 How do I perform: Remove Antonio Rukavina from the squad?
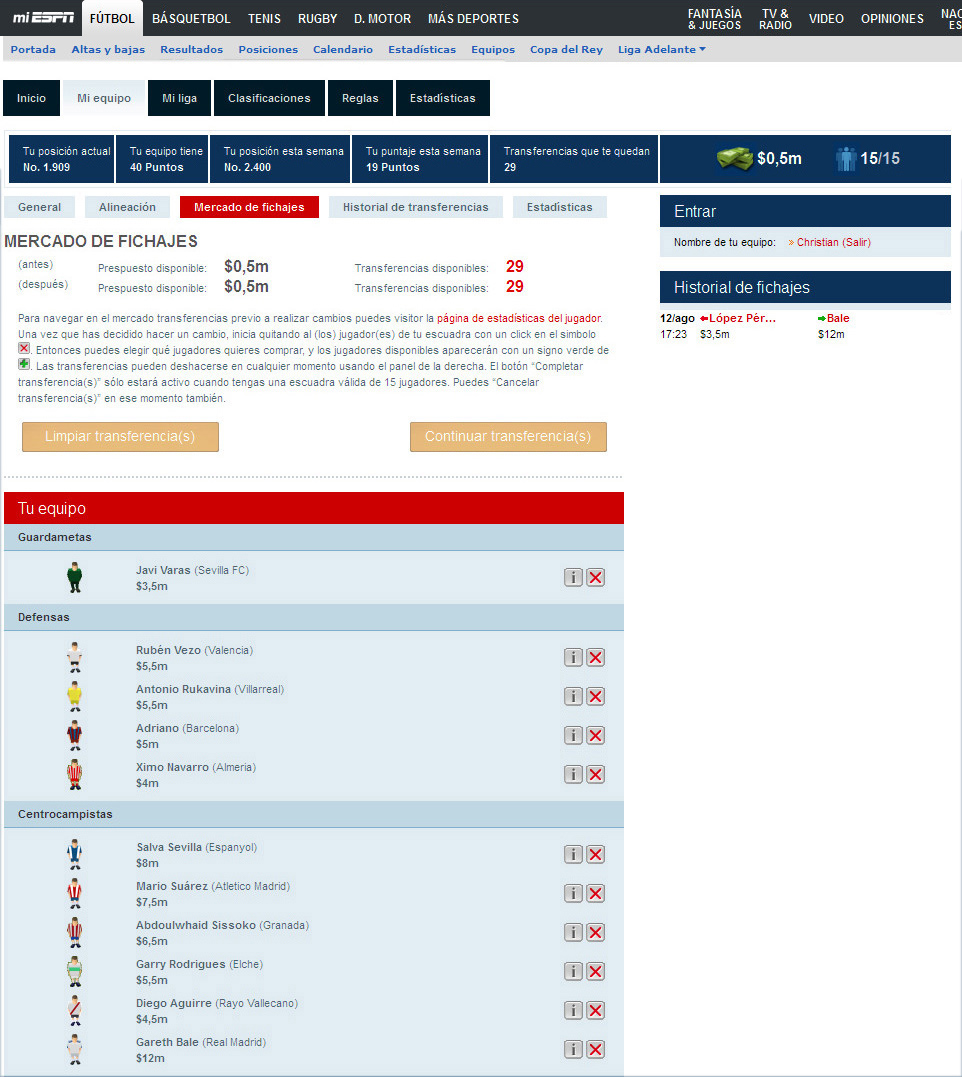click(596, 696)
